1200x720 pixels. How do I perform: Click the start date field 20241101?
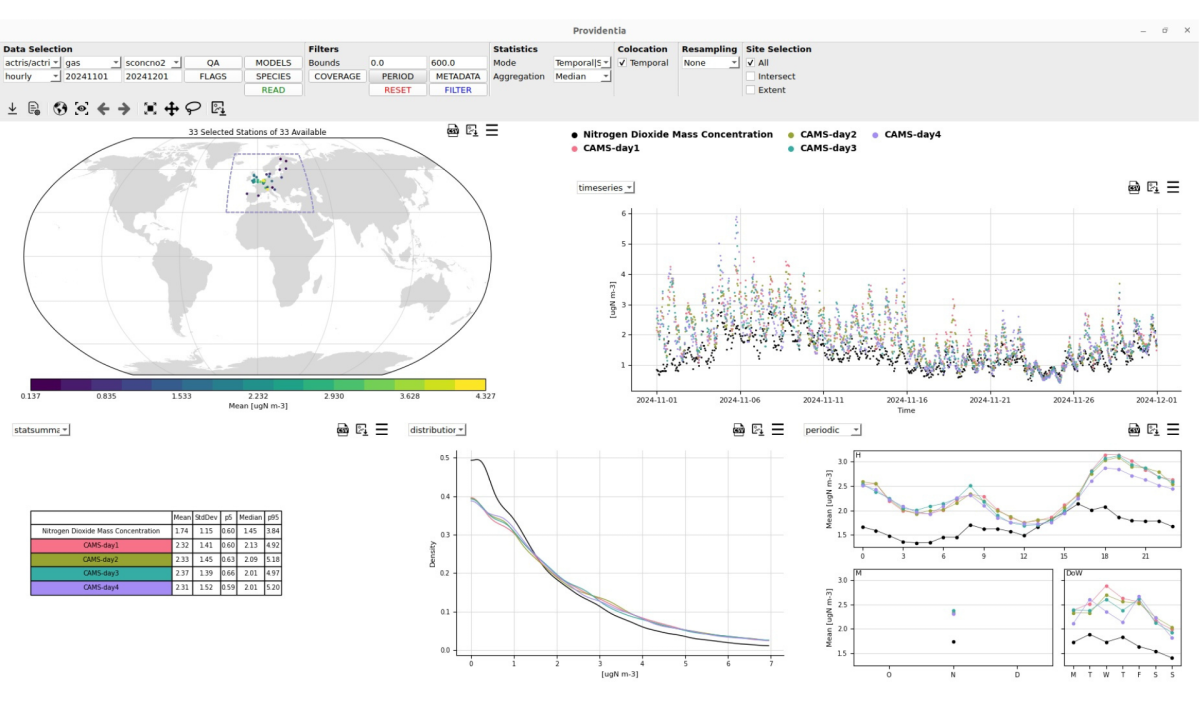[x=92, y=76]
